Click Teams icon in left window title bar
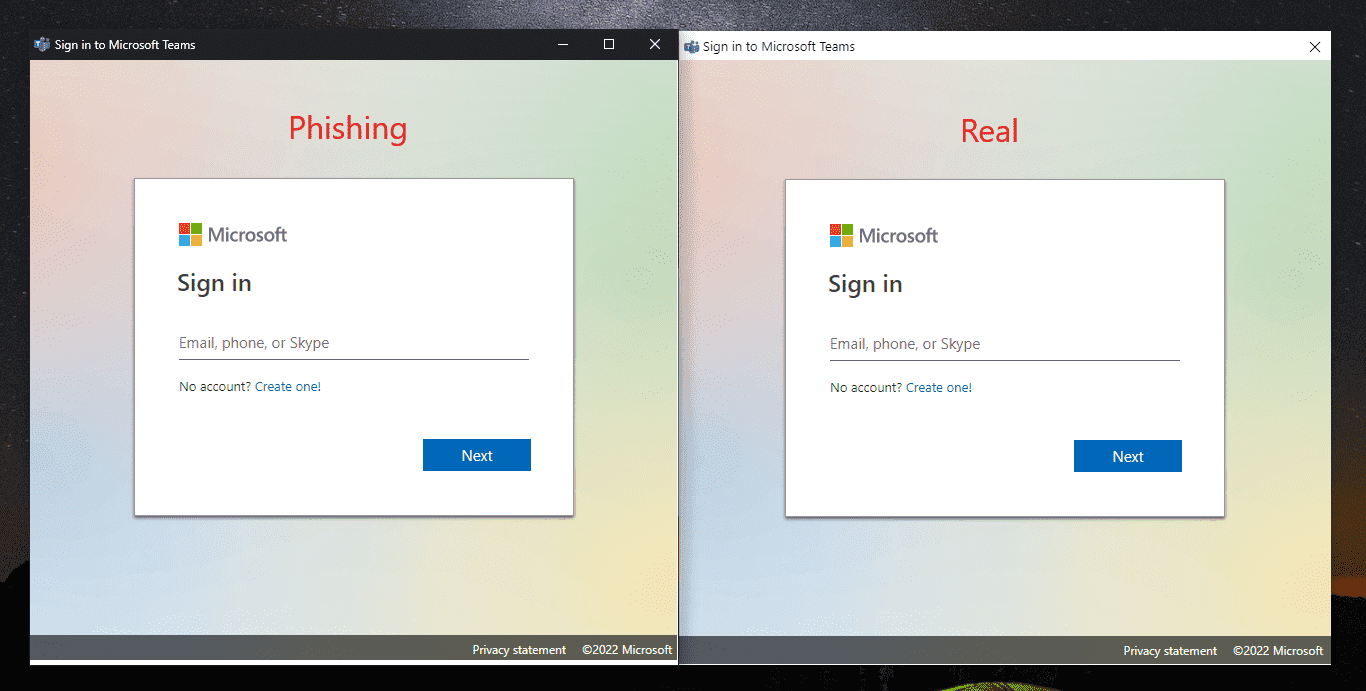 pos(42,45)
